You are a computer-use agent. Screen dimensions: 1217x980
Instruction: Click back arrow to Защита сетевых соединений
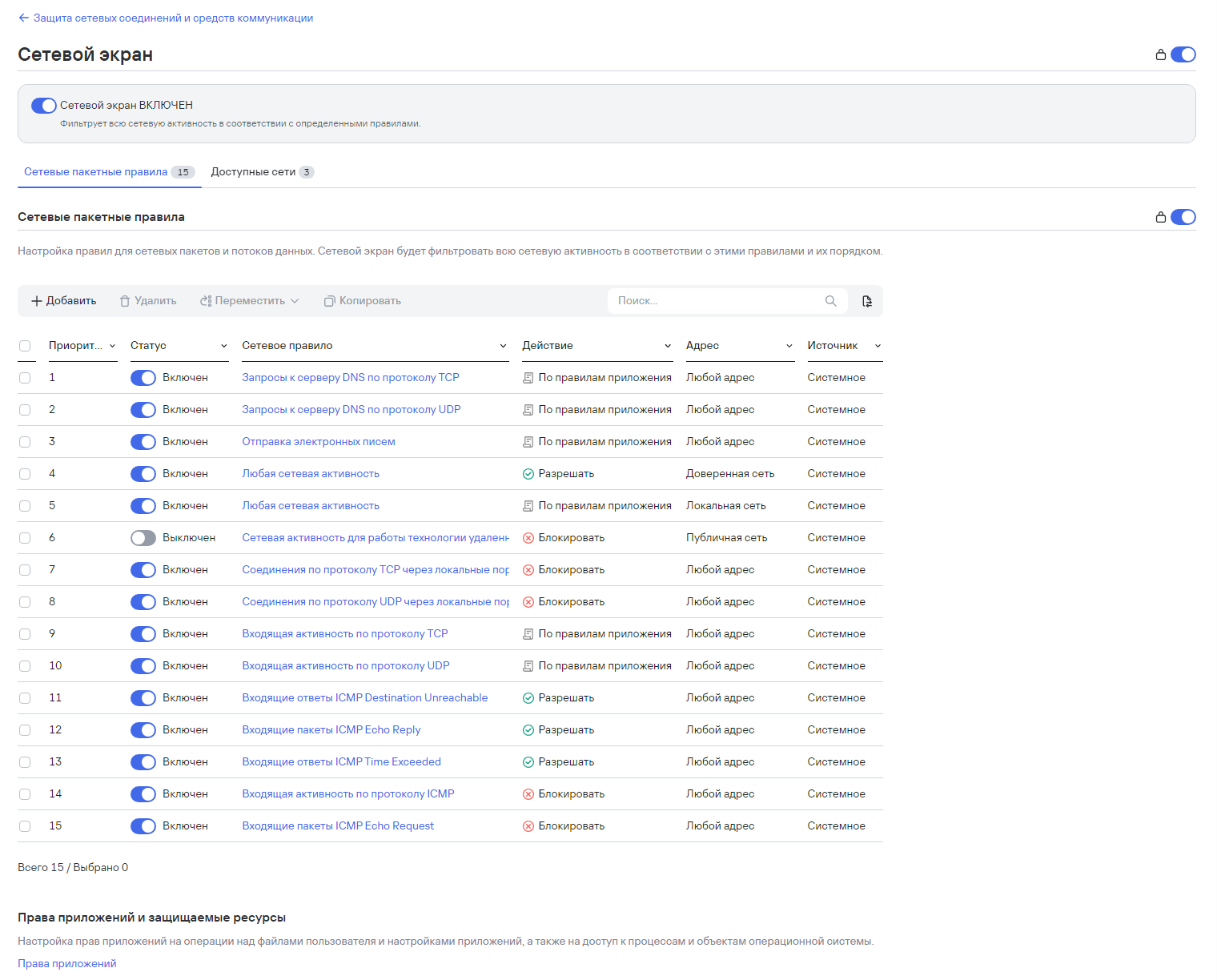click(23, 18)
